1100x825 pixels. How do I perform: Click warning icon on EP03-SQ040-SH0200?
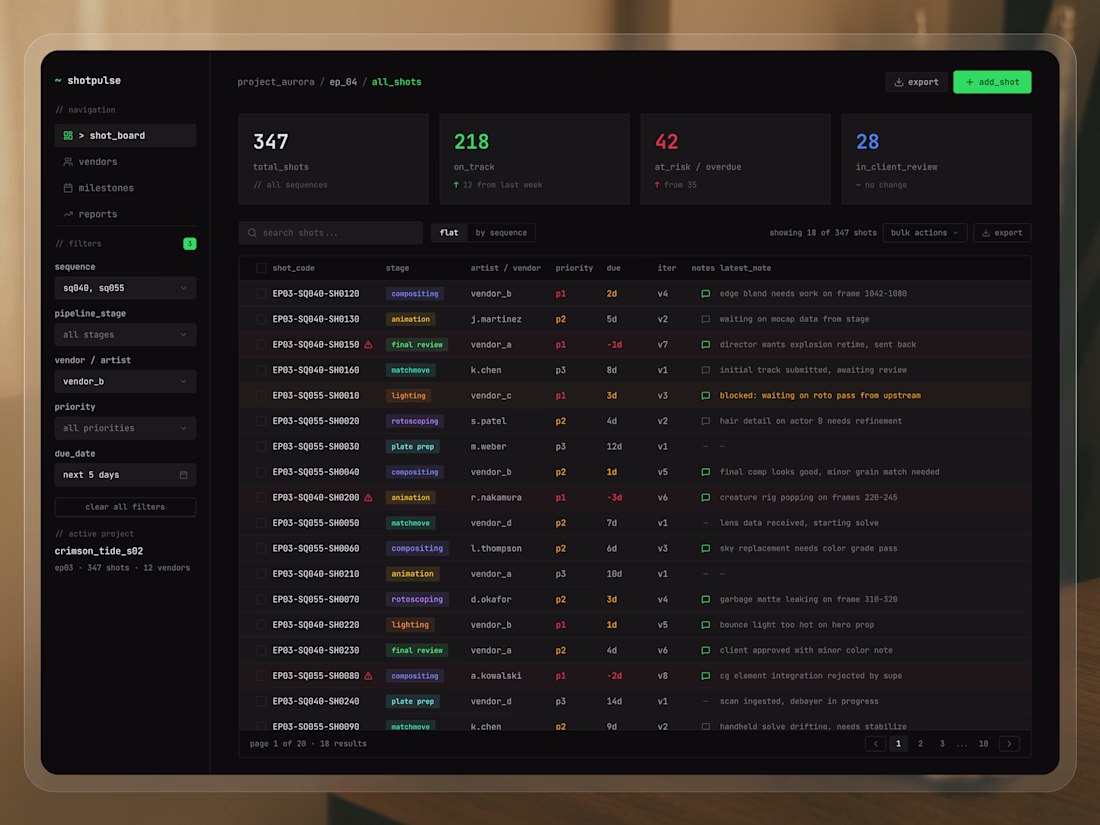tap(368, 497)
